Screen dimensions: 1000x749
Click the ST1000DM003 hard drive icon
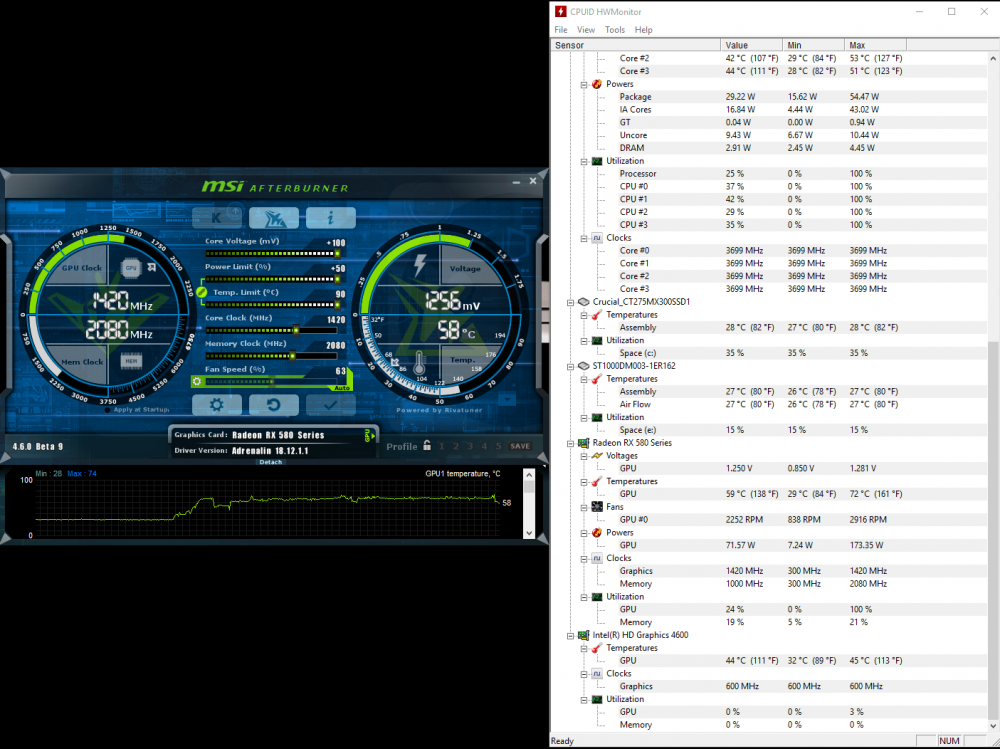point(583,366)
